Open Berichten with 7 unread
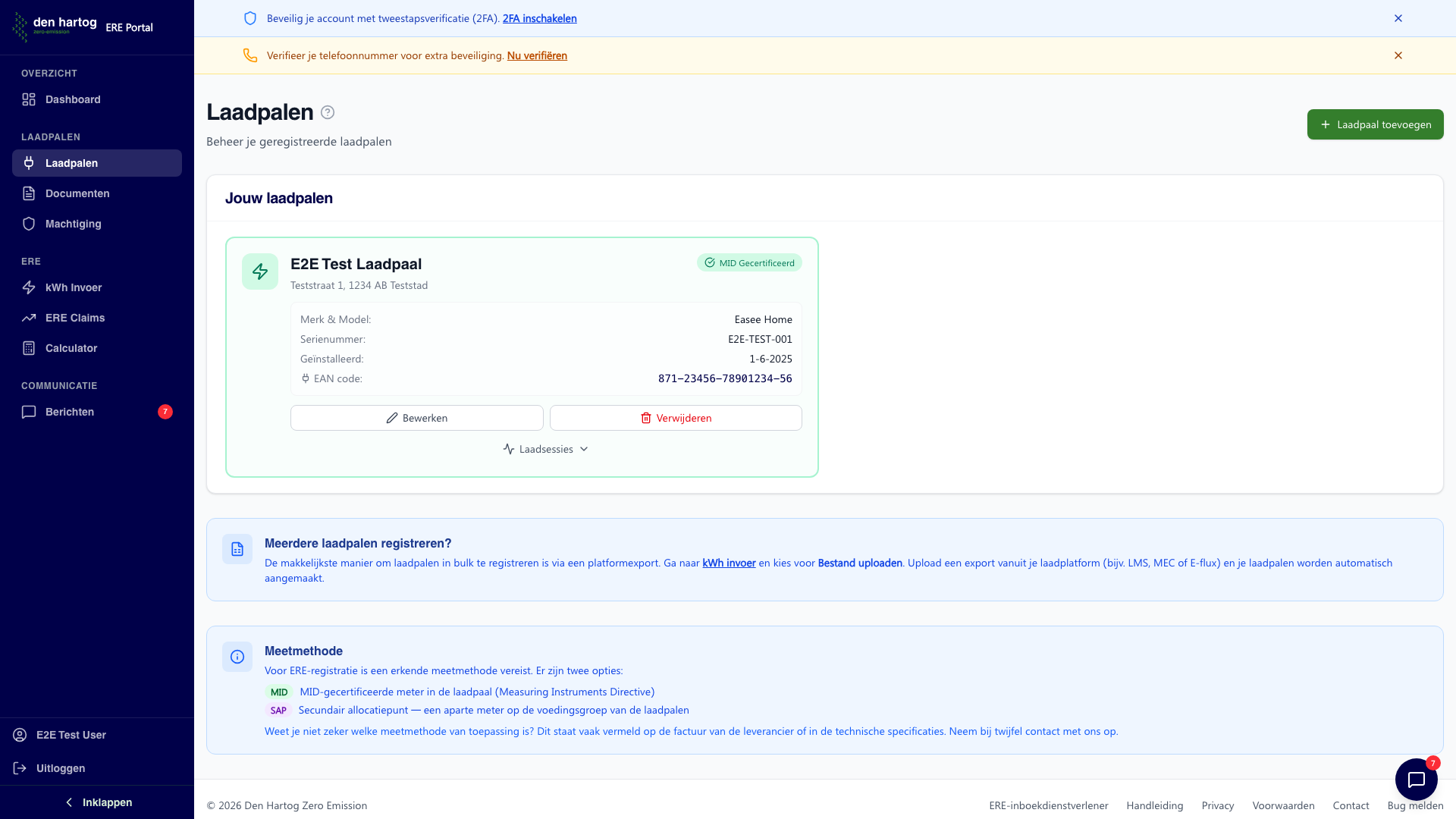 [x=70, y=412]
